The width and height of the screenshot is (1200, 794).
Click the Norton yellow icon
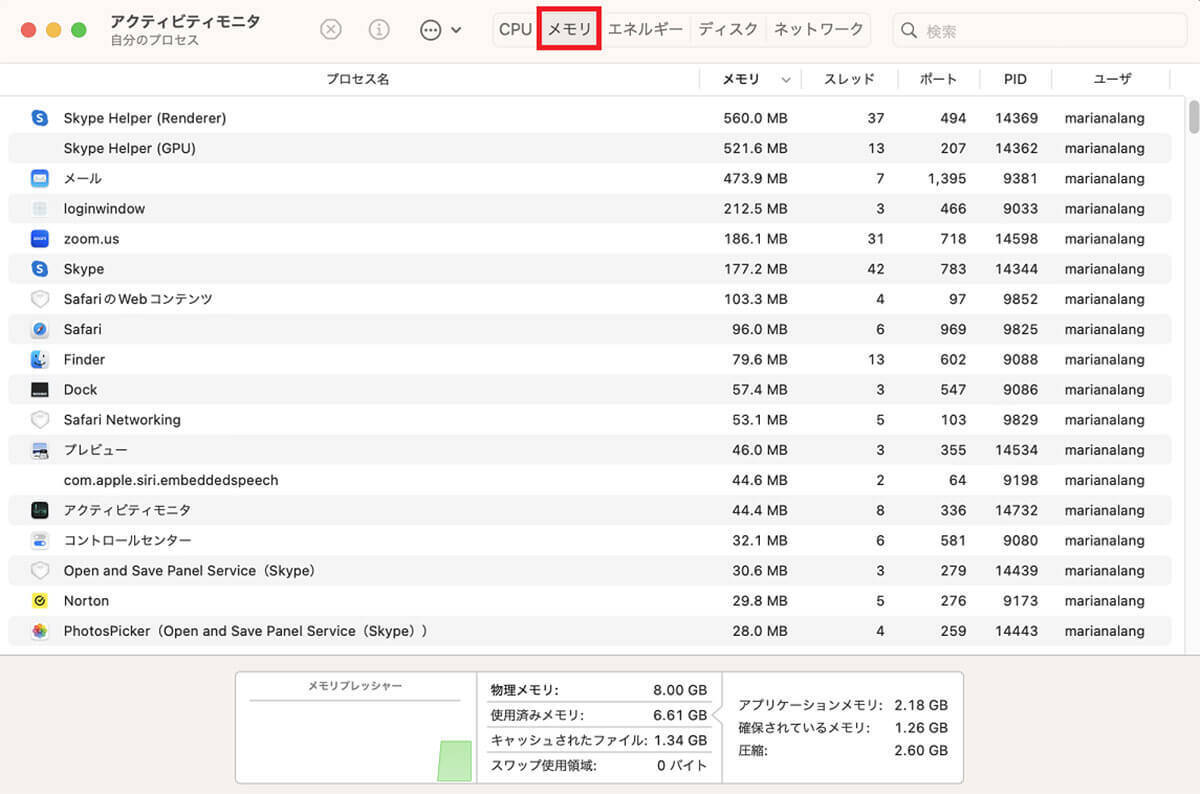(x=40, y=601)
